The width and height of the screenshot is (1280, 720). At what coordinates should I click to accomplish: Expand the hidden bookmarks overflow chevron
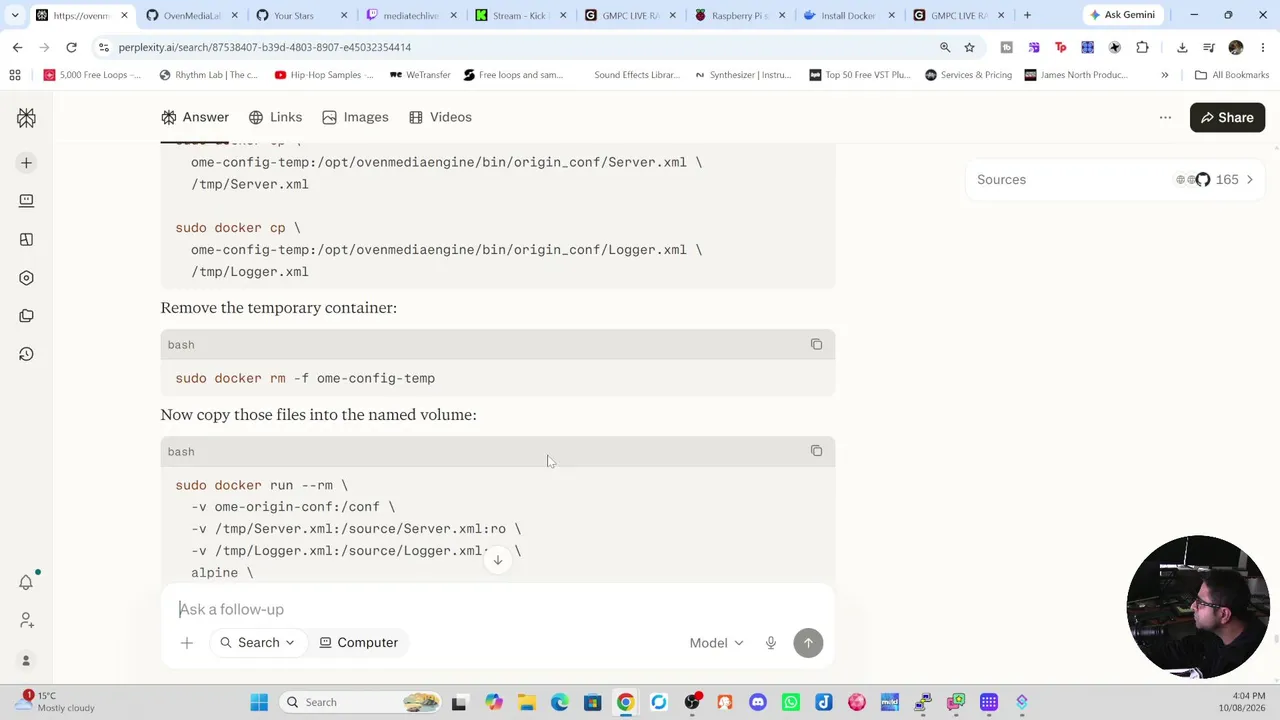(x=1164, y=75)
